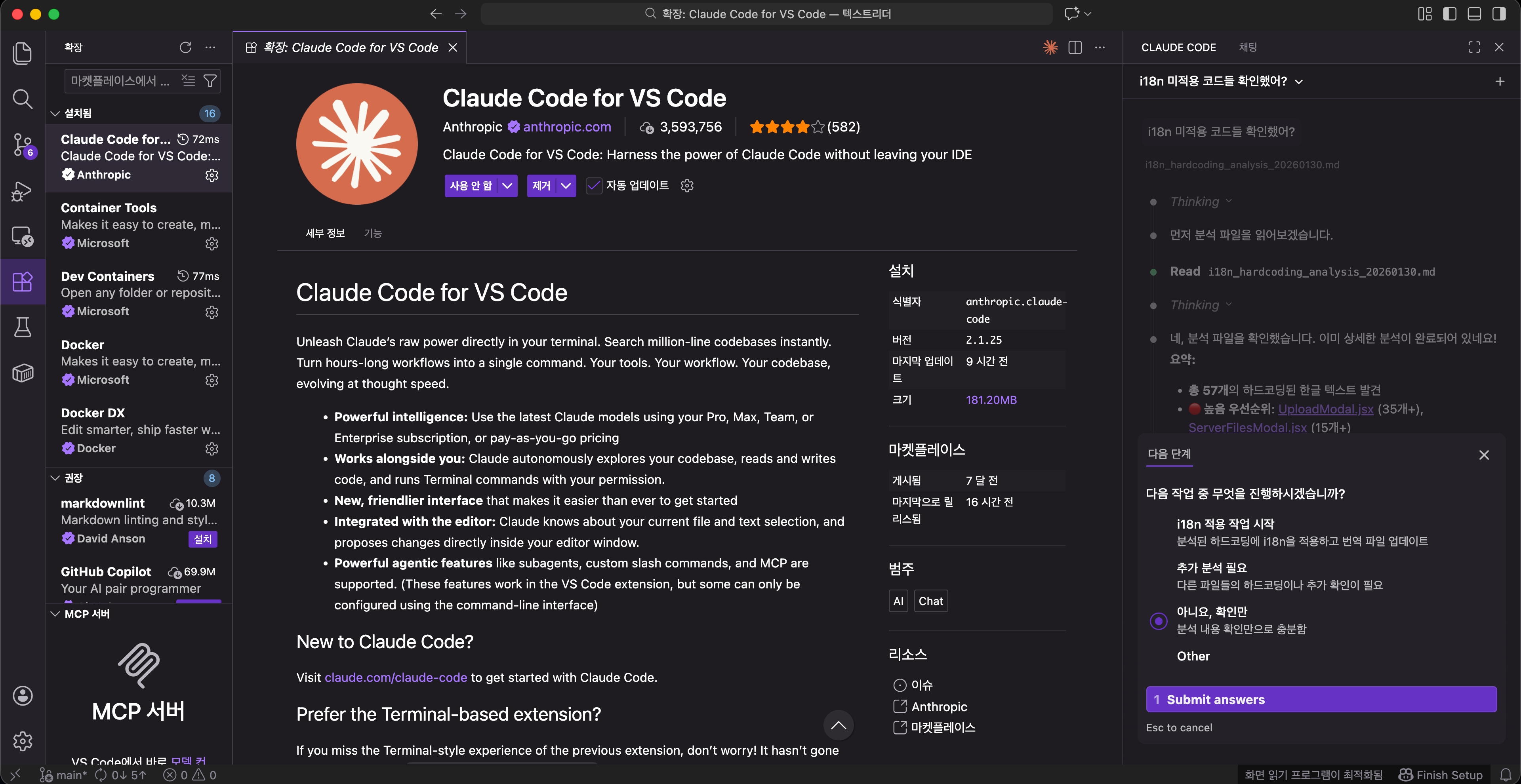Click the Claude Code spark icon in editor toolbar
This screenshot has width=1521, height=784.
coord(1050,47)
